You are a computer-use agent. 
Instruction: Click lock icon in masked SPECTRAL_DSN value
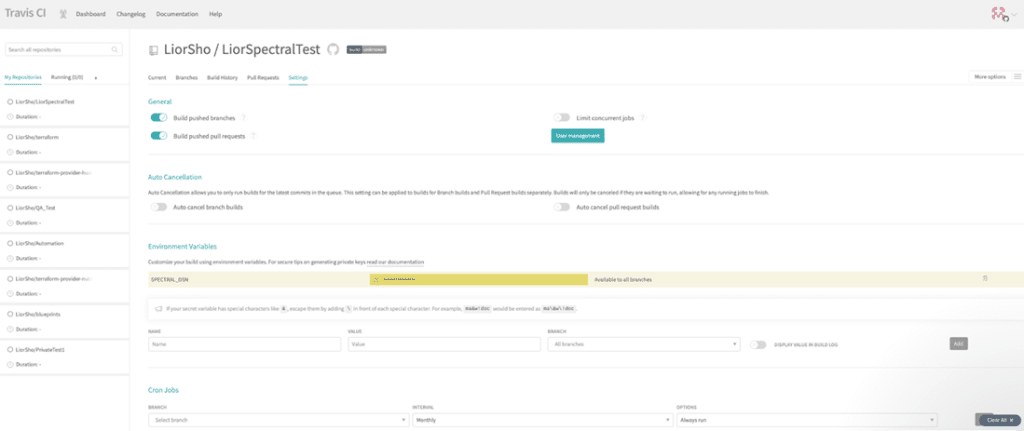pos(376,279)
